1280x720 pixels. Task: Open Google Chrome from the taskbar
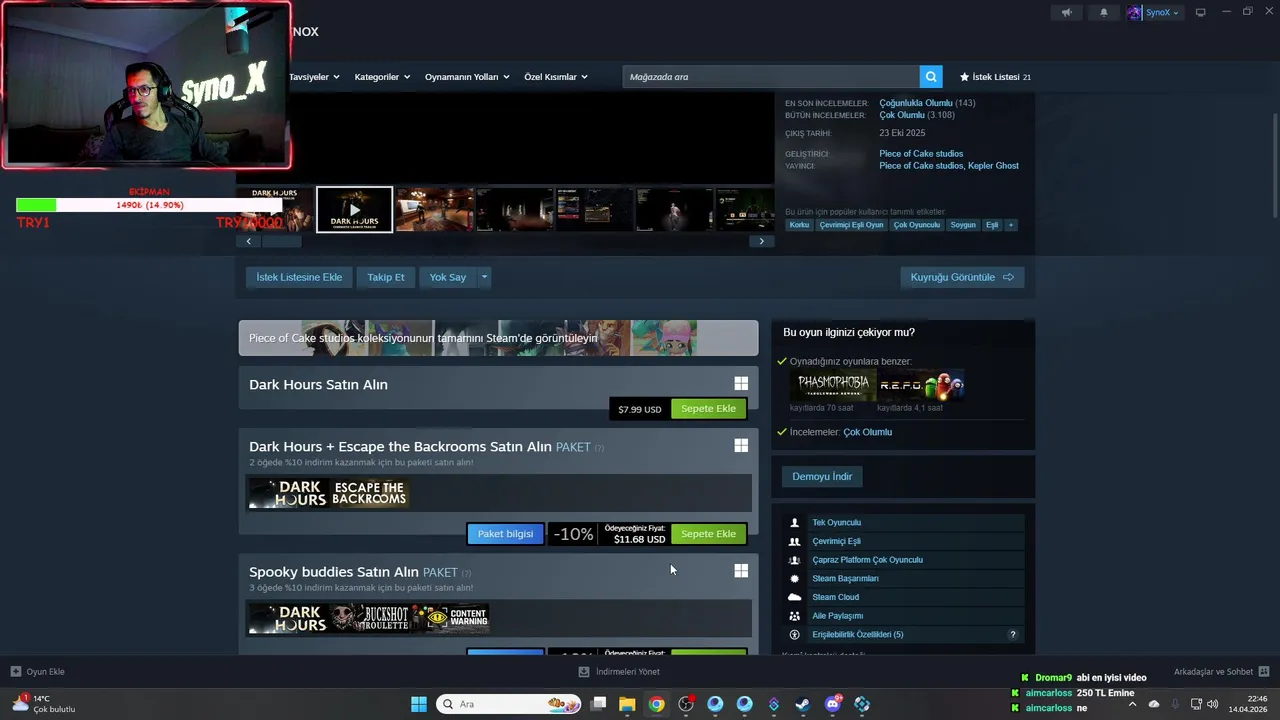656,704
